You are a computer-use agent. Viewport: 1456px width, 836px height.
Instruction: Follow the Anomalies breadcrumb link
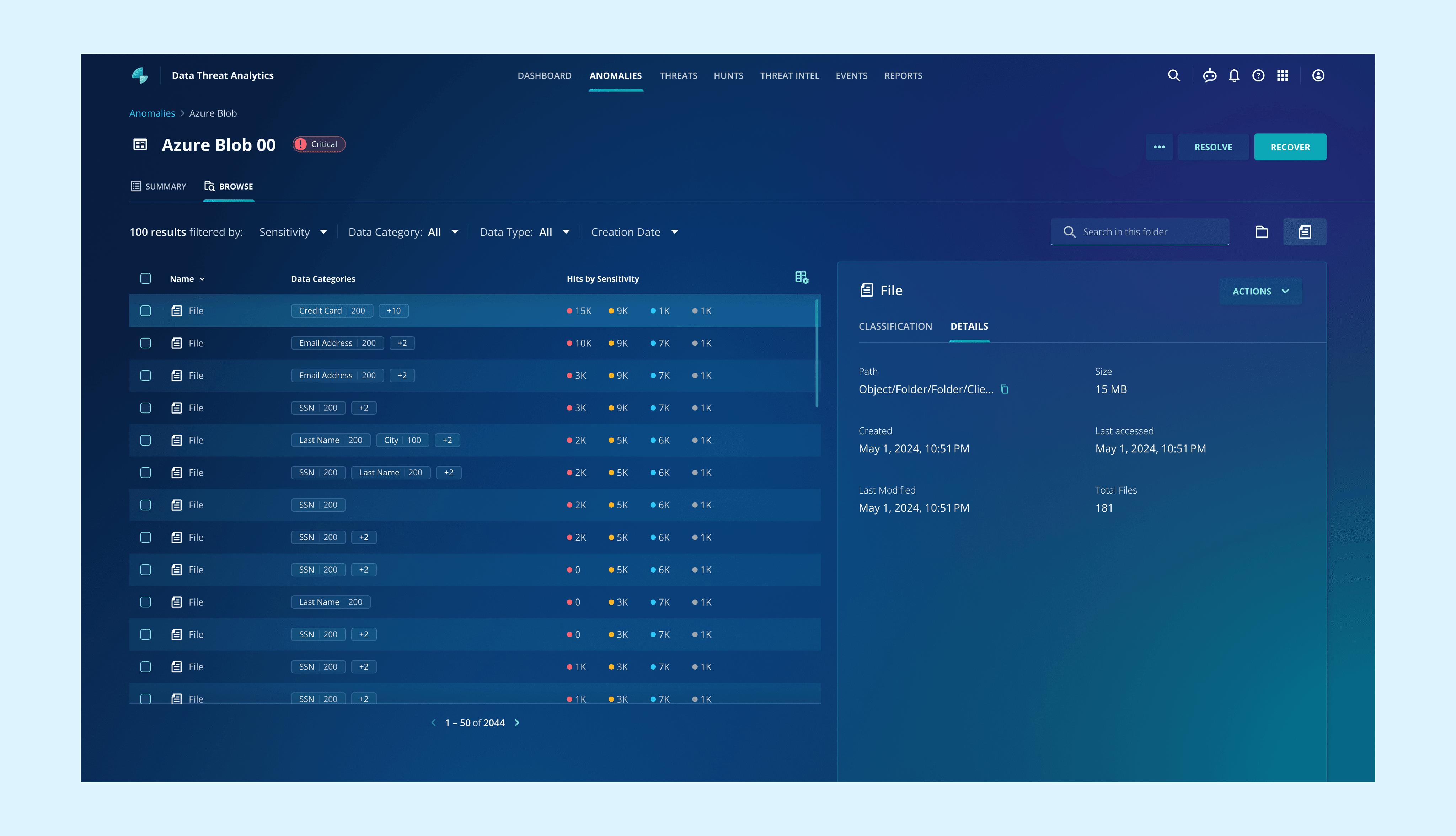click(152, 113)
